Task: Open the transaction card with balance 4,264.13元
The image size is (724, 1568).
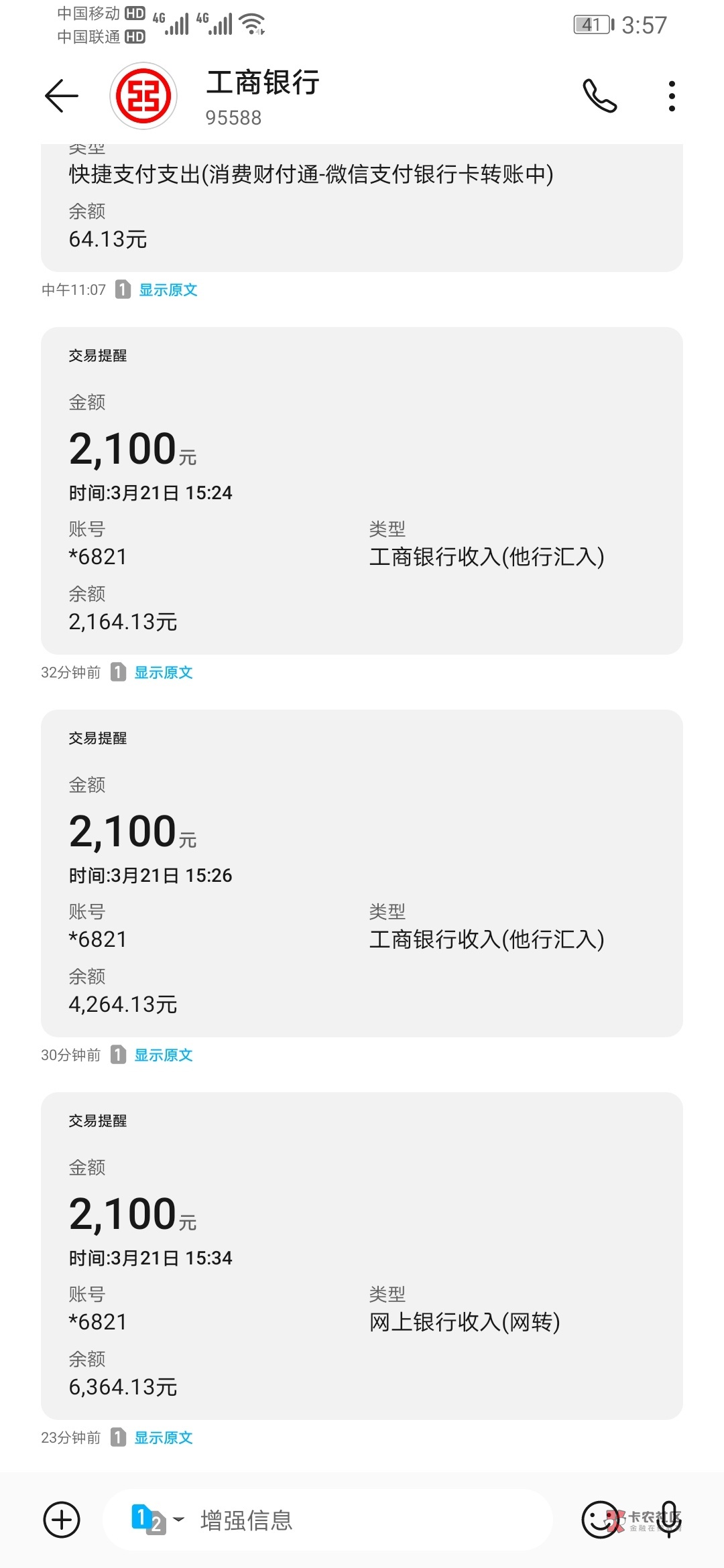Action: (362, 873)
